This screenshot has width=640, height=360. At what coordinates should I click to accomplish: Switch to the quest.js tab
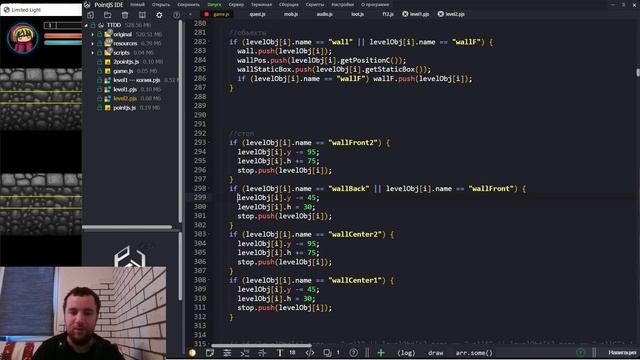[x=257, y=14]
